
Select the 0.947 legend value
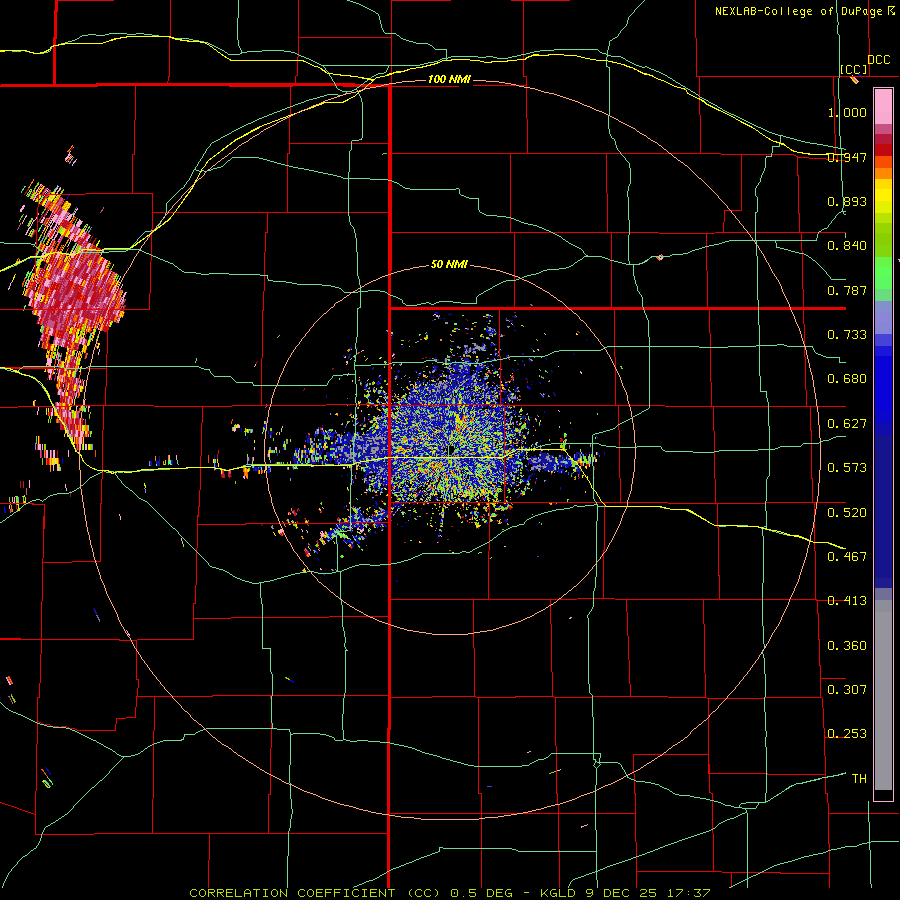tap(847, 157)
